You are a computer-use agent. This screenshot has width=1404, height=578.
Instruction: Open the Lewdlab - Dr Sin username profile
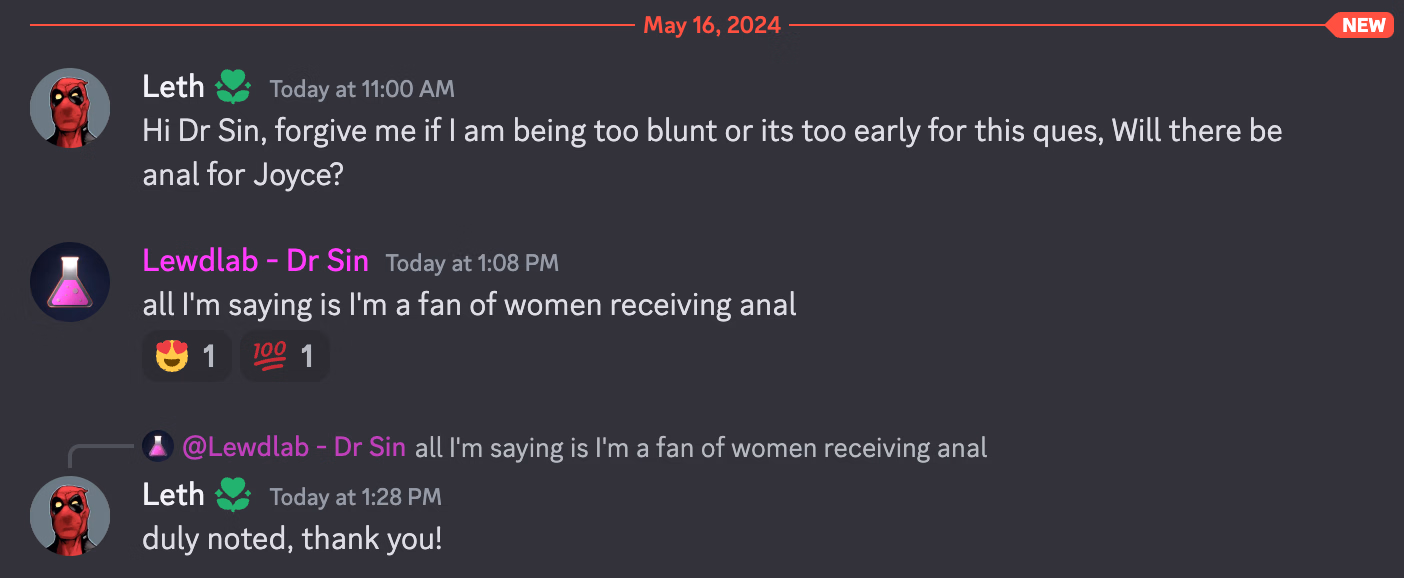tap(256, 261)
